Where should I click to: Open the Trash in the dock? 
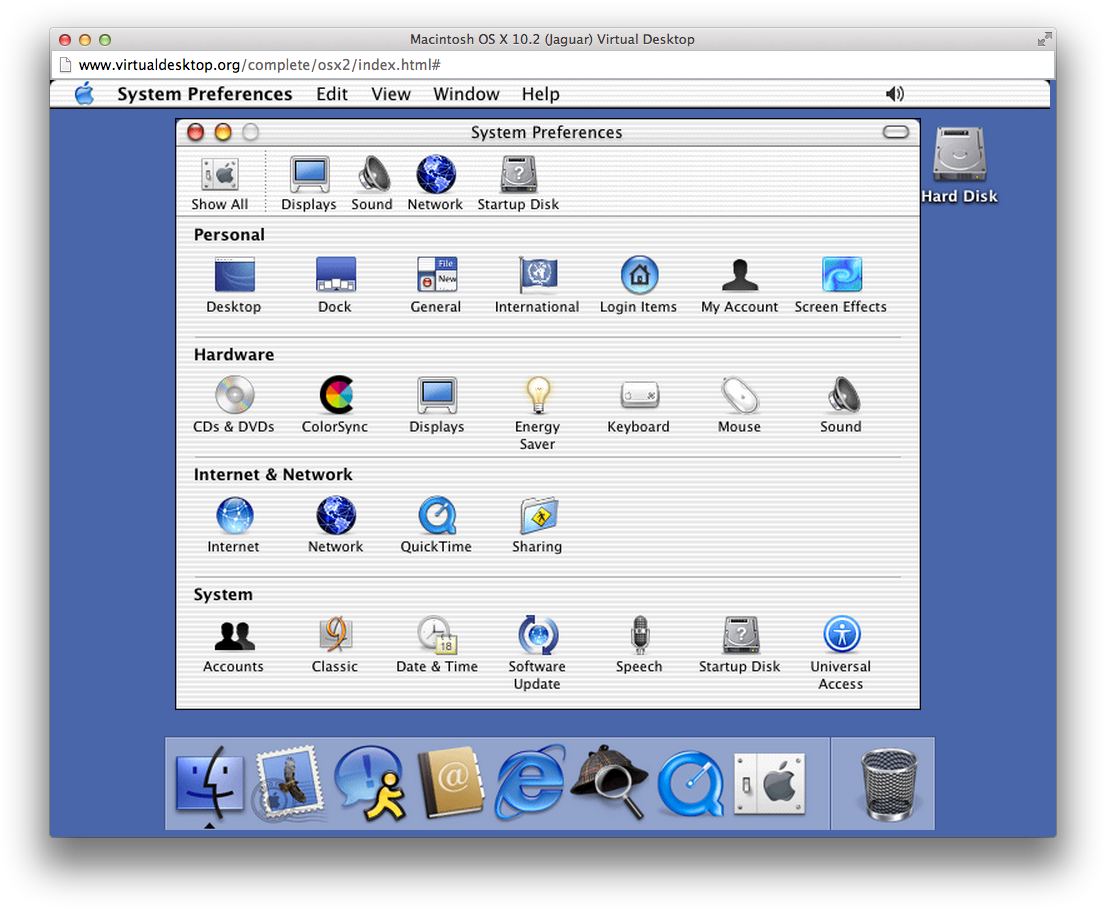[882, 784]
